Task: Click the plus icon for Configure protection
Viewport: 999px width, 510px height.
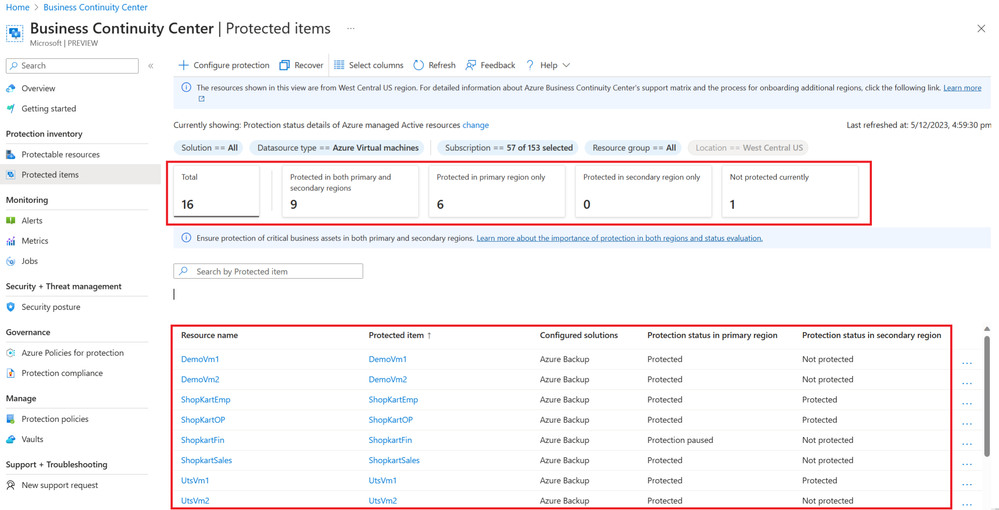Action: [x=183, y=65]
